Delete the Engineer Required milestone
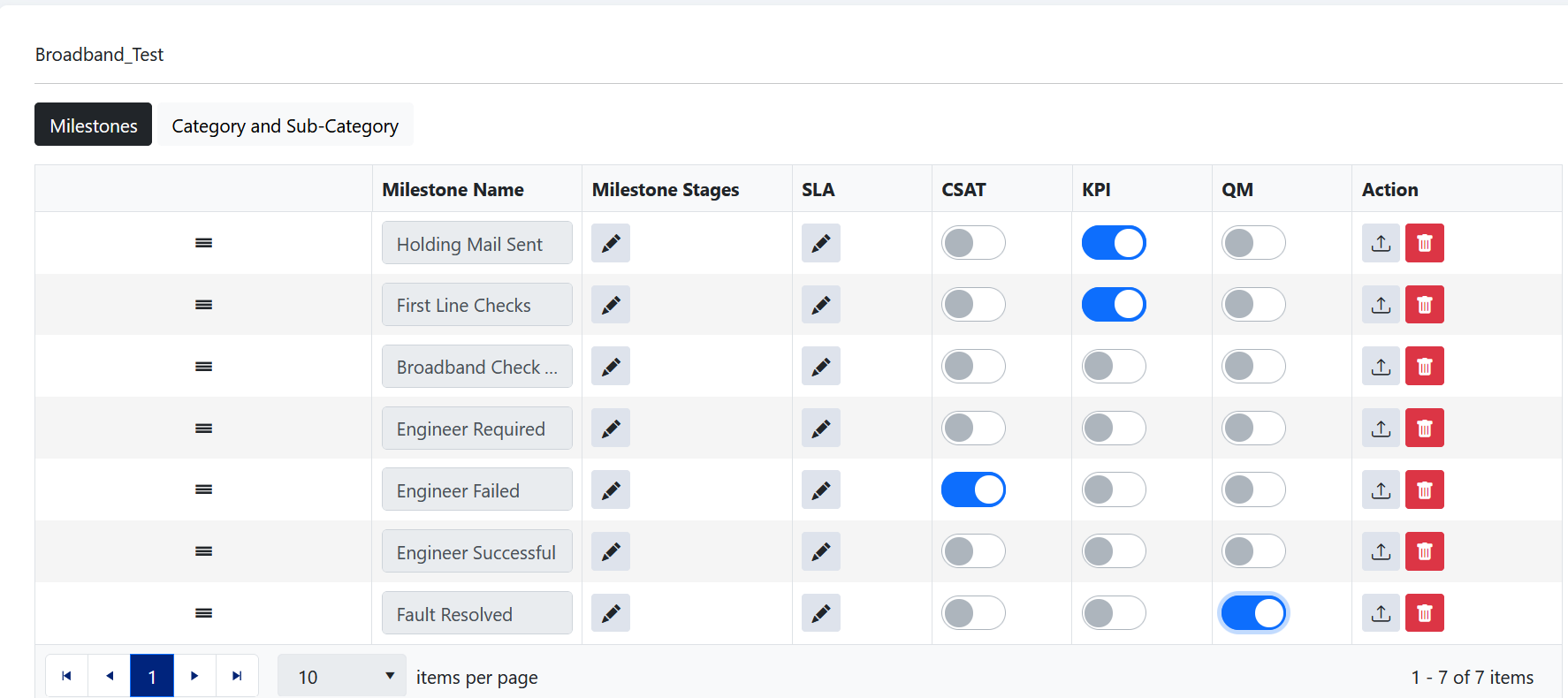The height and width of the screenshot is (698, 1568). pos(1424,429)
